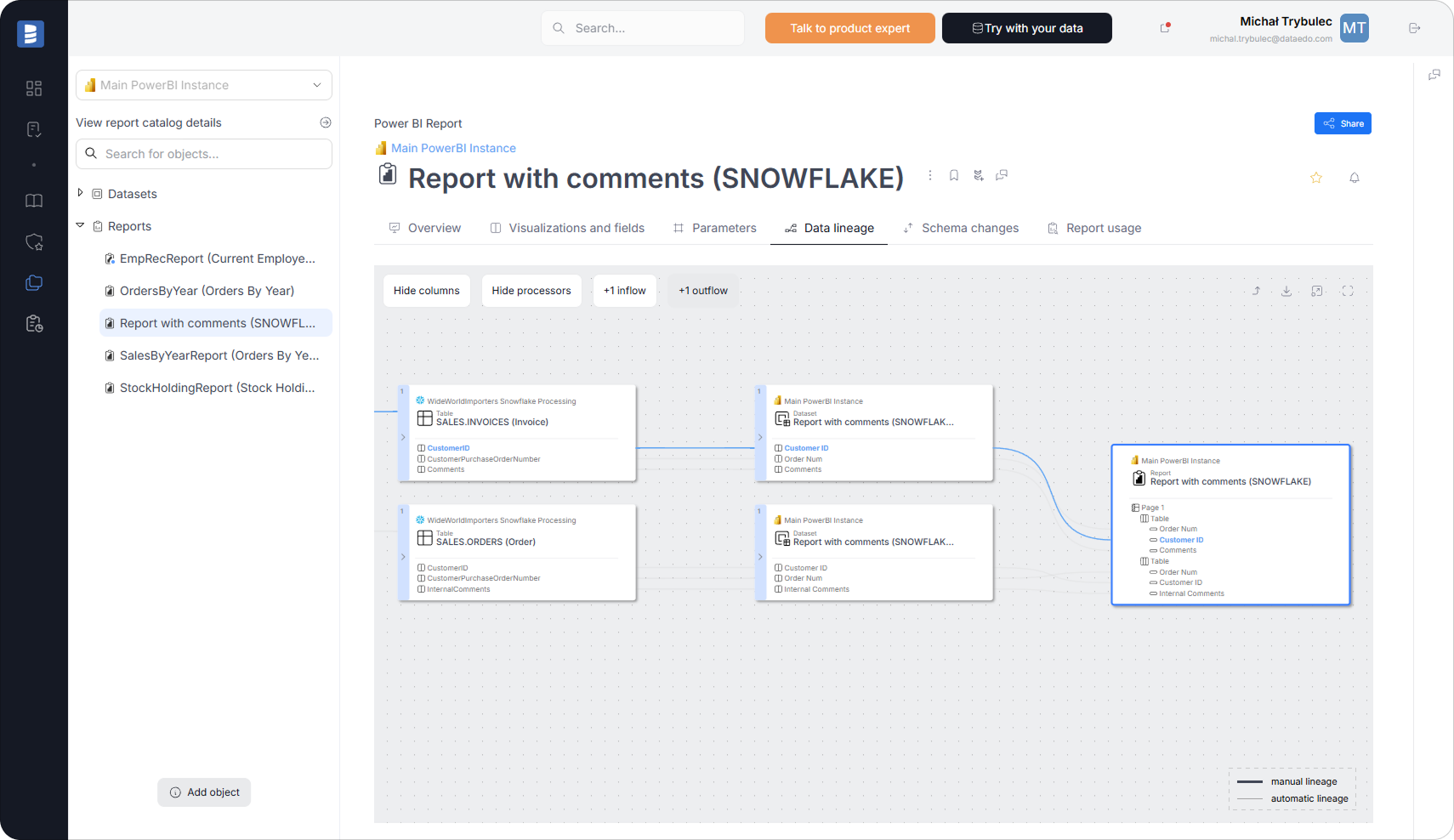The height and width of the screenshot is (840, 1454).
Task: Toggle the star to favorite the report
Action: point(1316,178)
